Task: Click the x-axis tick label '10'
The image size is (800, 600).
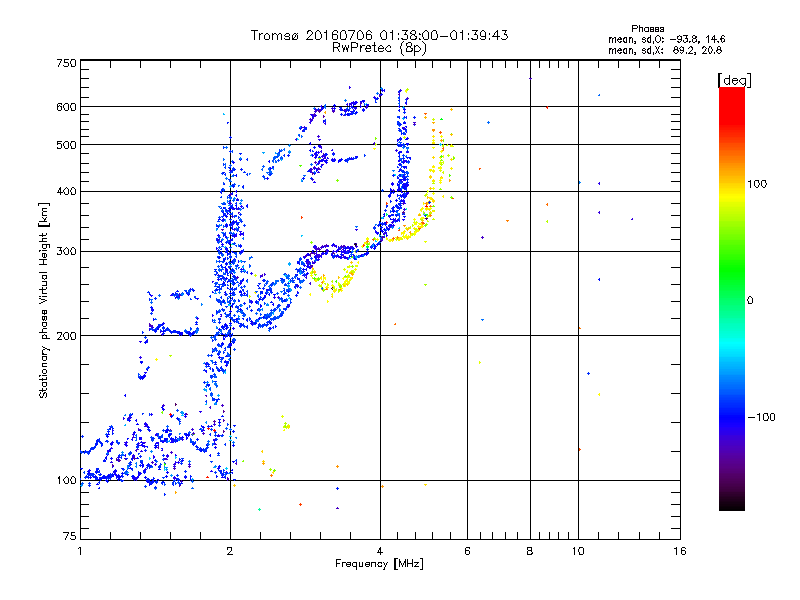Action: coord(578,551)
